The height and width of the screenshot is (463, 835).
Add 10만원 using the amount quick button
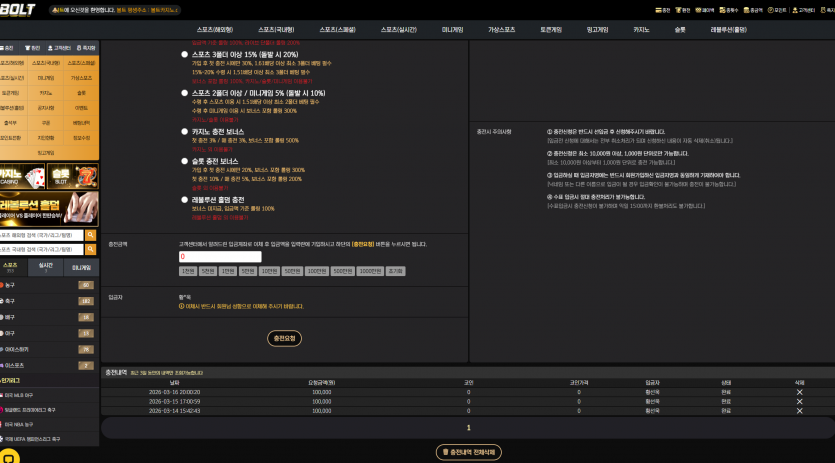tap(269, 271)
